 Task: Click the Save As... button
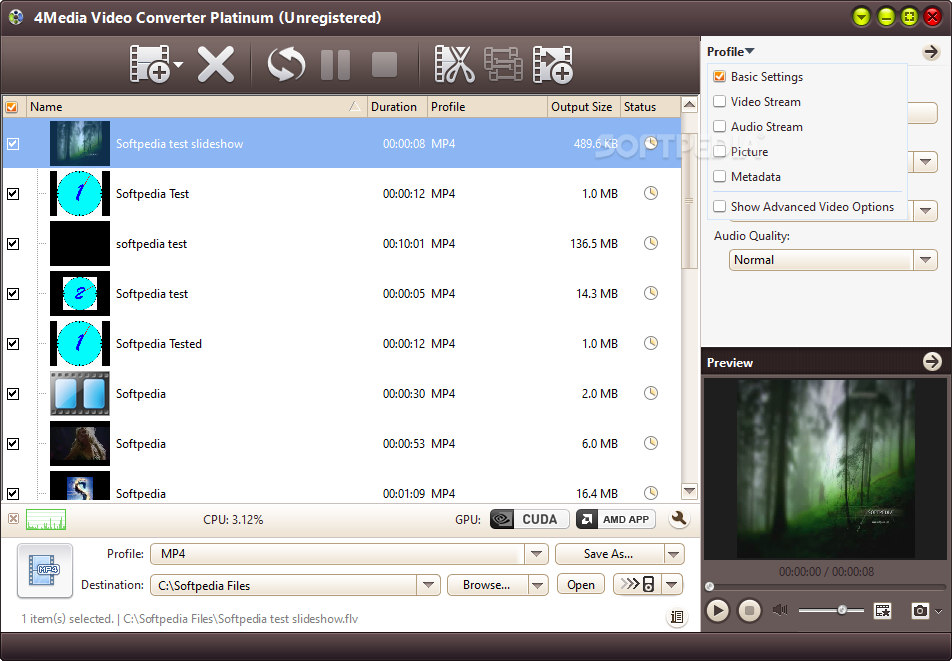609,554
